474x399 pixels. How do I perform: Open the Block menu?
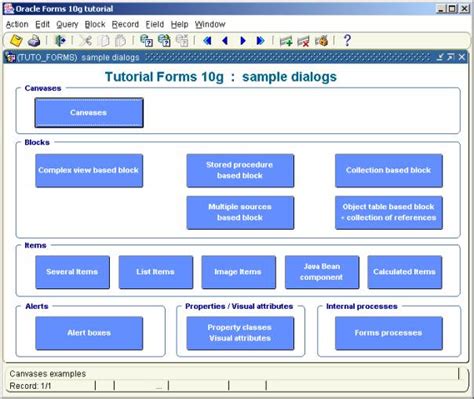pyautogui.click(x=95, y=24)
